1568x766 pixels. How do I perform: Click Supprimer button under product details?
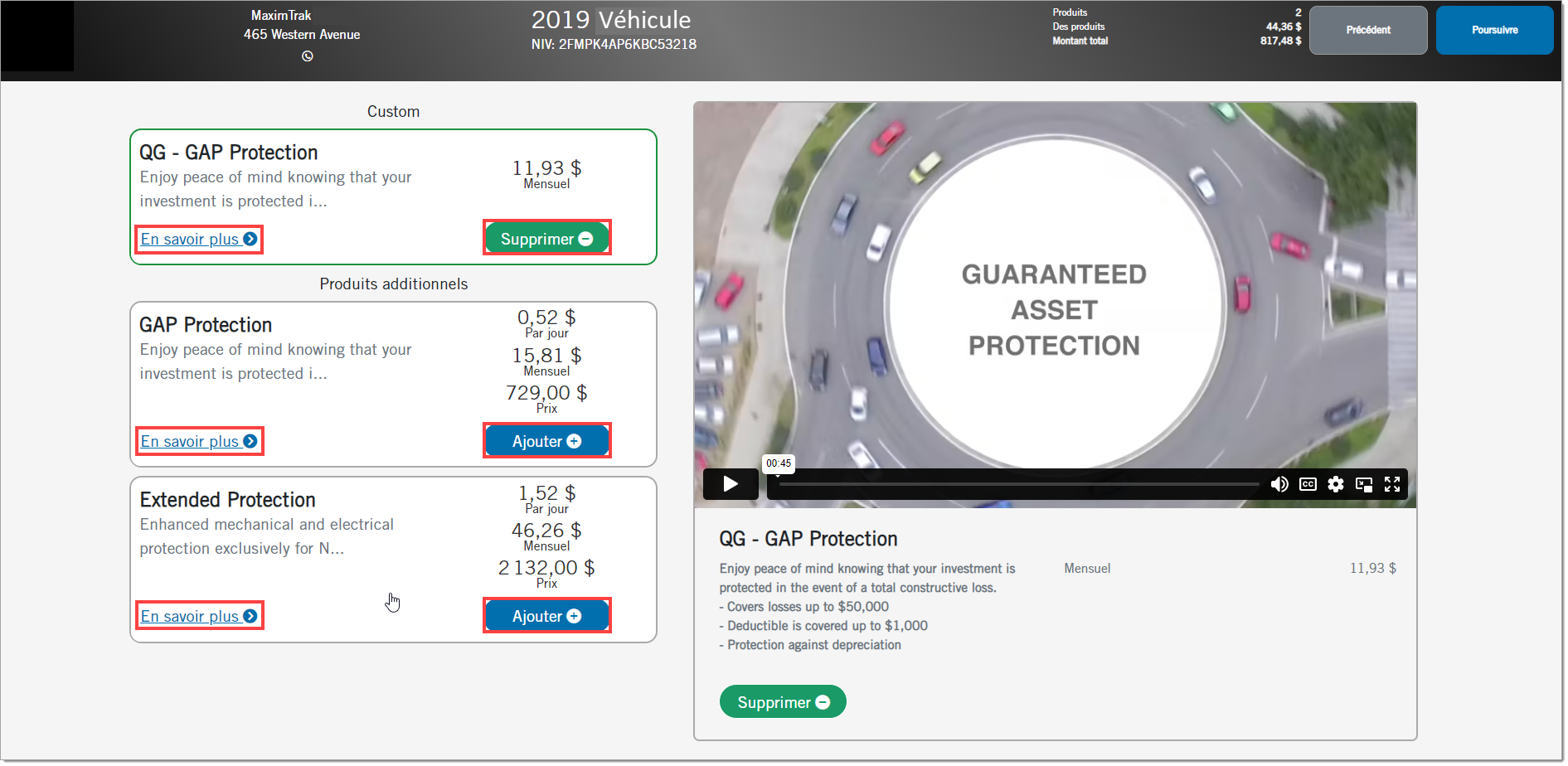783,702
